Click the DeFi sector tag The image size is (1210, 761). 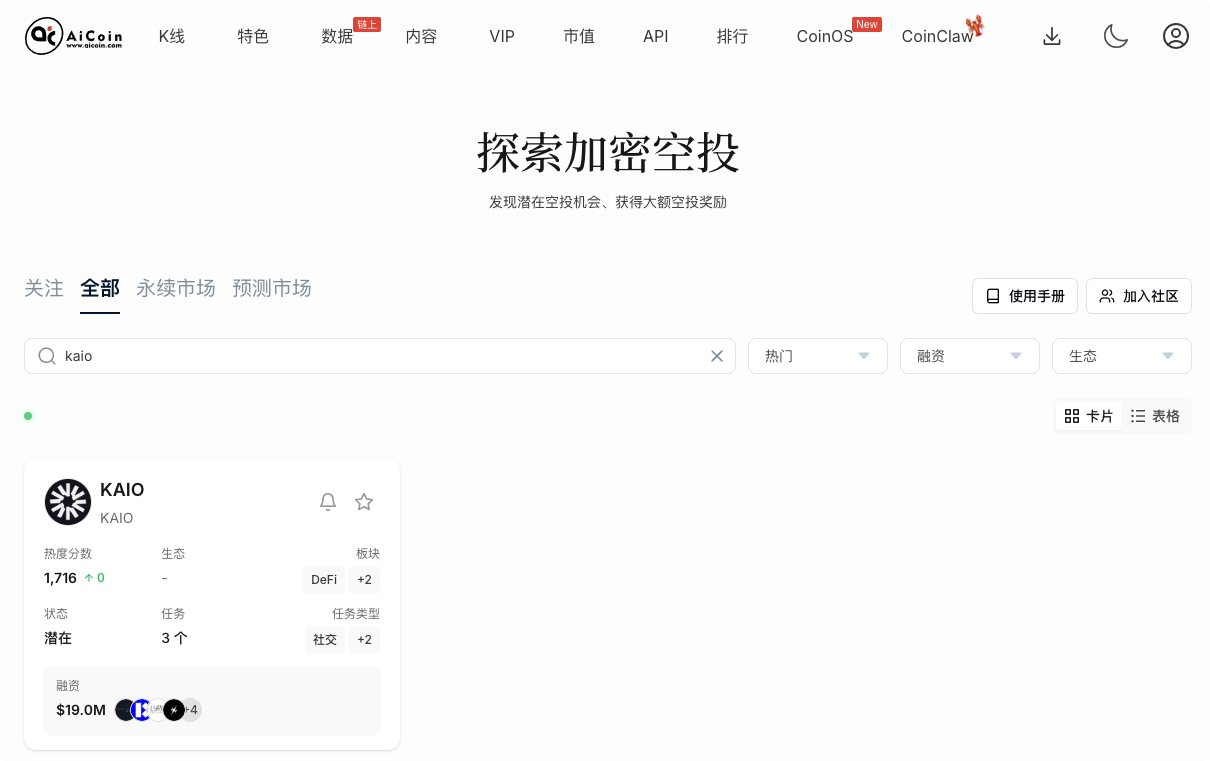point(324,580)
